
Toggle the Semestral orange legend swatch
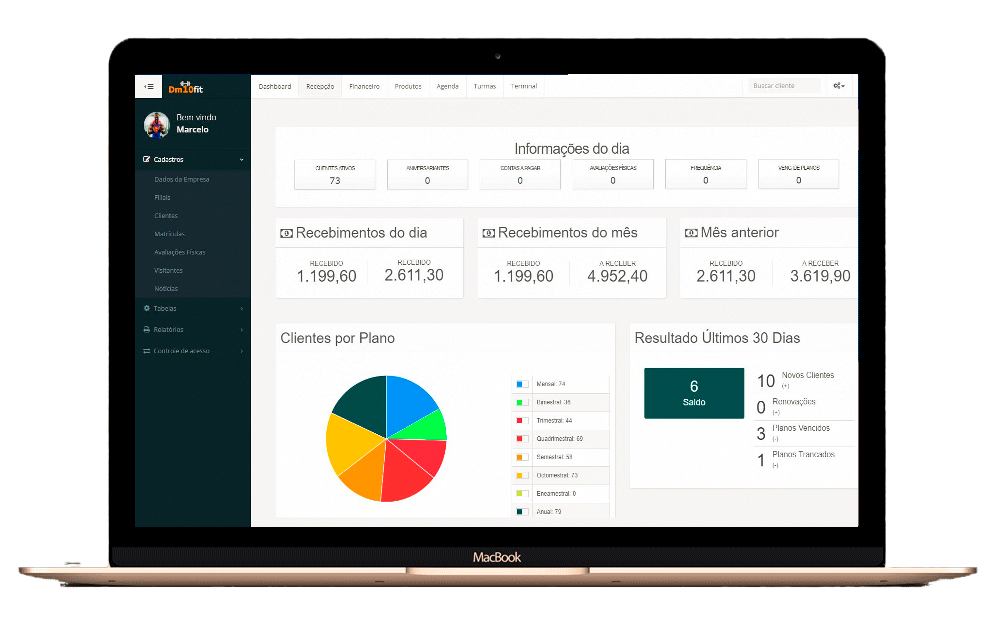[x=522, y=457]
